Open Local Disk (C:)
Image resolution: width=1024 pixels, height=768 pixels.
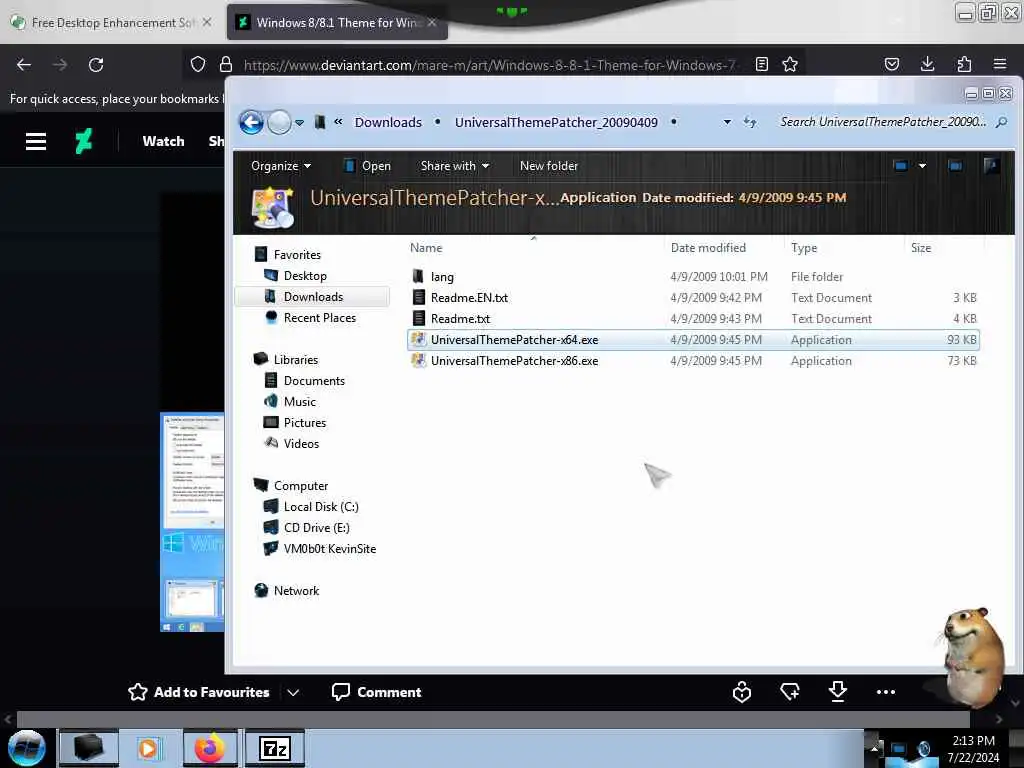(321, 507)
